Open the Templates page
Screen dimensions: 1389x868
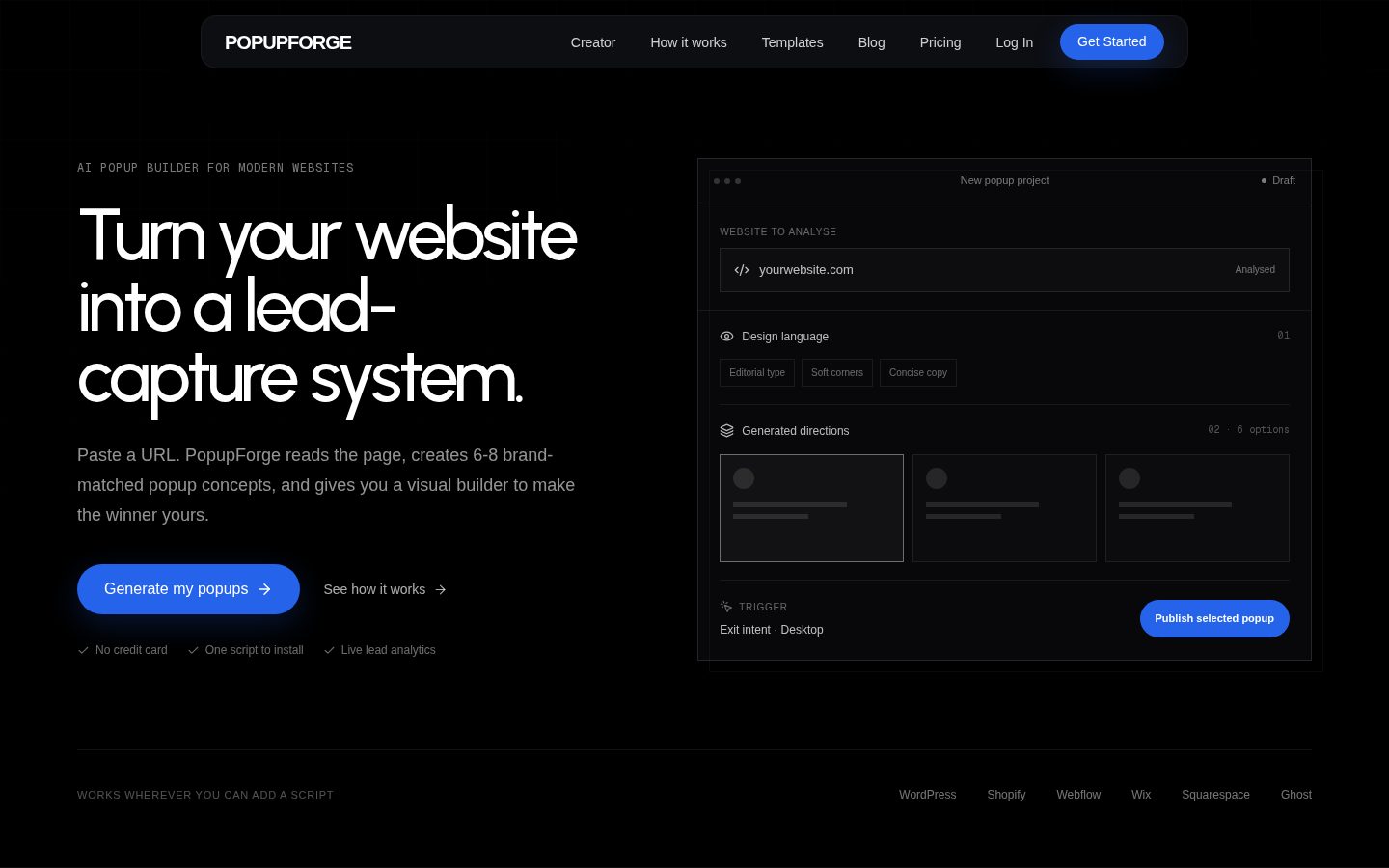[x=792, y=42]
